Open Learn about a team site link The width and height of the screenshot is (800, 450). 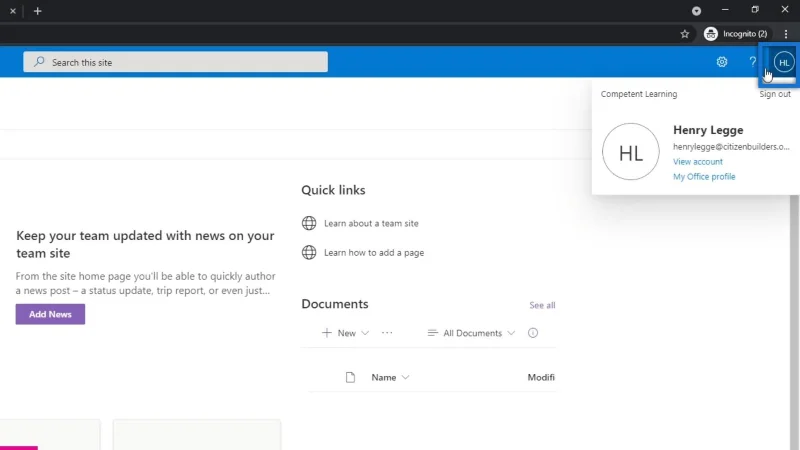[x=371, y=223]
